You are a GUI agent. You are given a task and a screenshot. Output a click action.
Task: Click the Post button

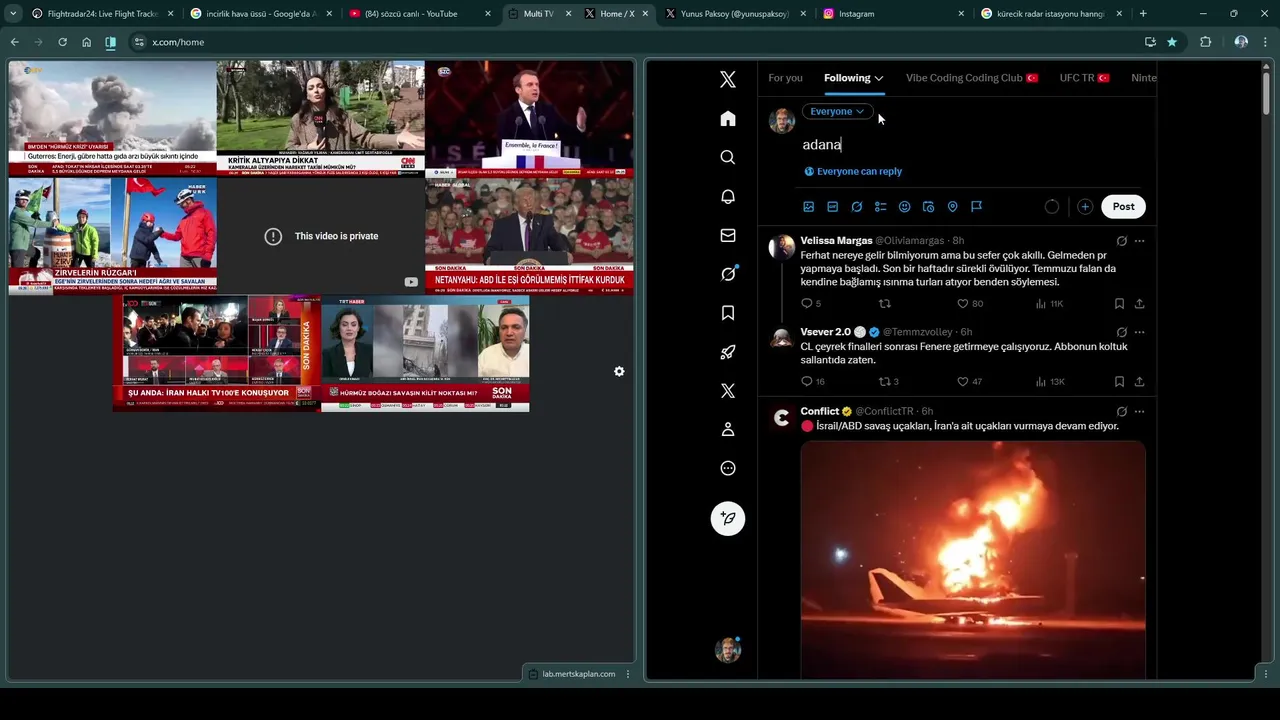click(x=1123, y=207)
